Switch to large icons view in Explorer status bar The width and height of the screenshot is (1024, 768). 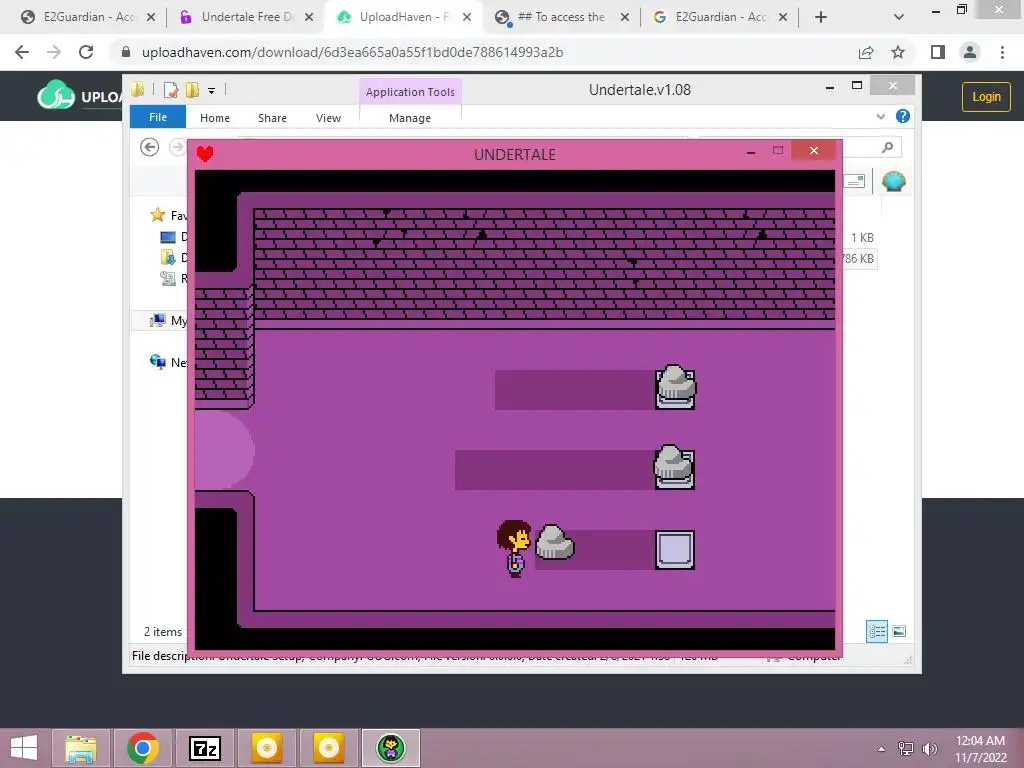point(899,631)
